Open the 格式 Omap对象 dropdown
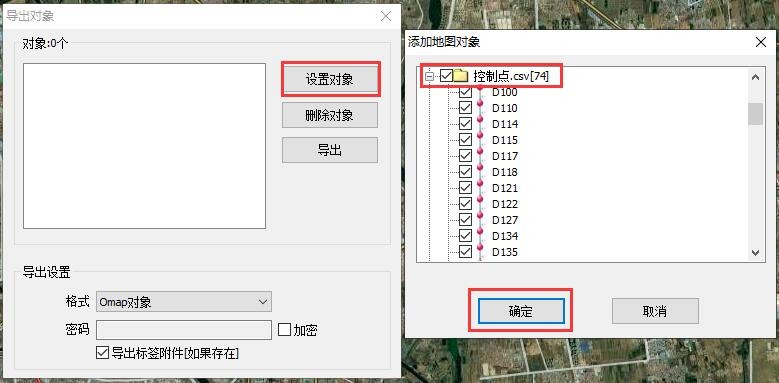The width and height of the screenshot is (779, 383). 184,302
